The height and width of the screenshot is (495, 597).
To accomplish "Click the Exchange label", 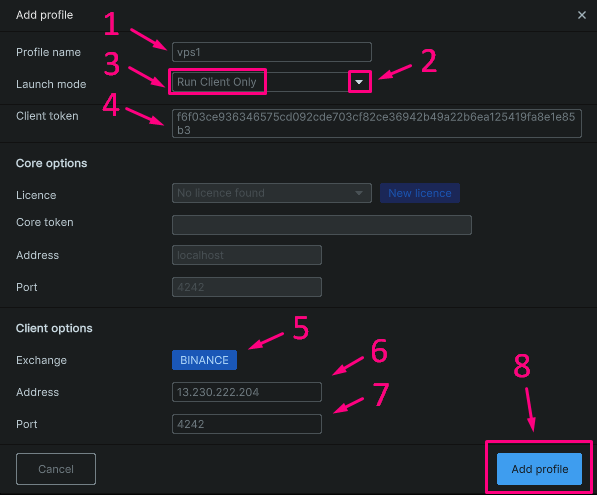I will (x=42, y=360).
